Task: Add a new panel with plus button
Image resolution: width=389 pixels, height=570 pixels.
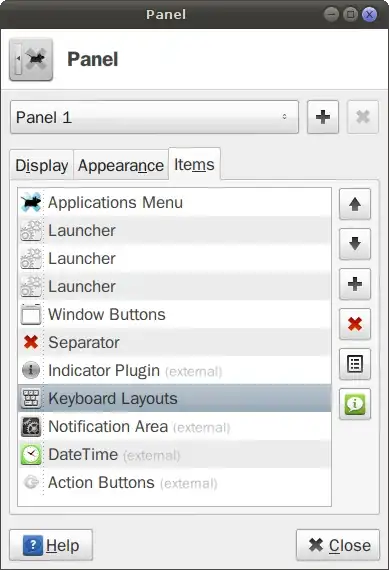Action: coord(323,117)
